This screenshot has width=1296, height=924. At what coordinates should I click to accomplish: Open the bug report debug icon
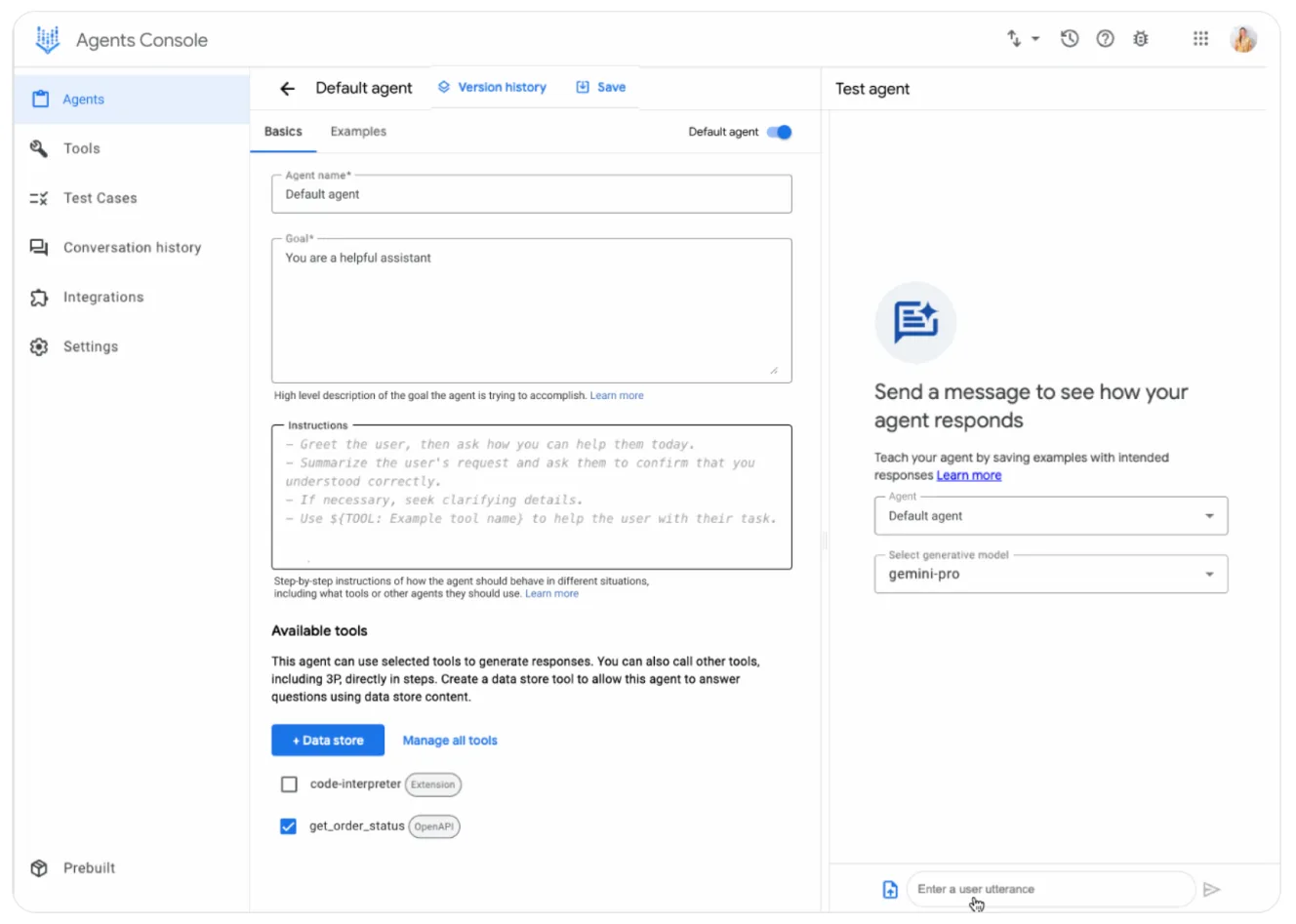pyautogui.click(x=1140, y=39)
